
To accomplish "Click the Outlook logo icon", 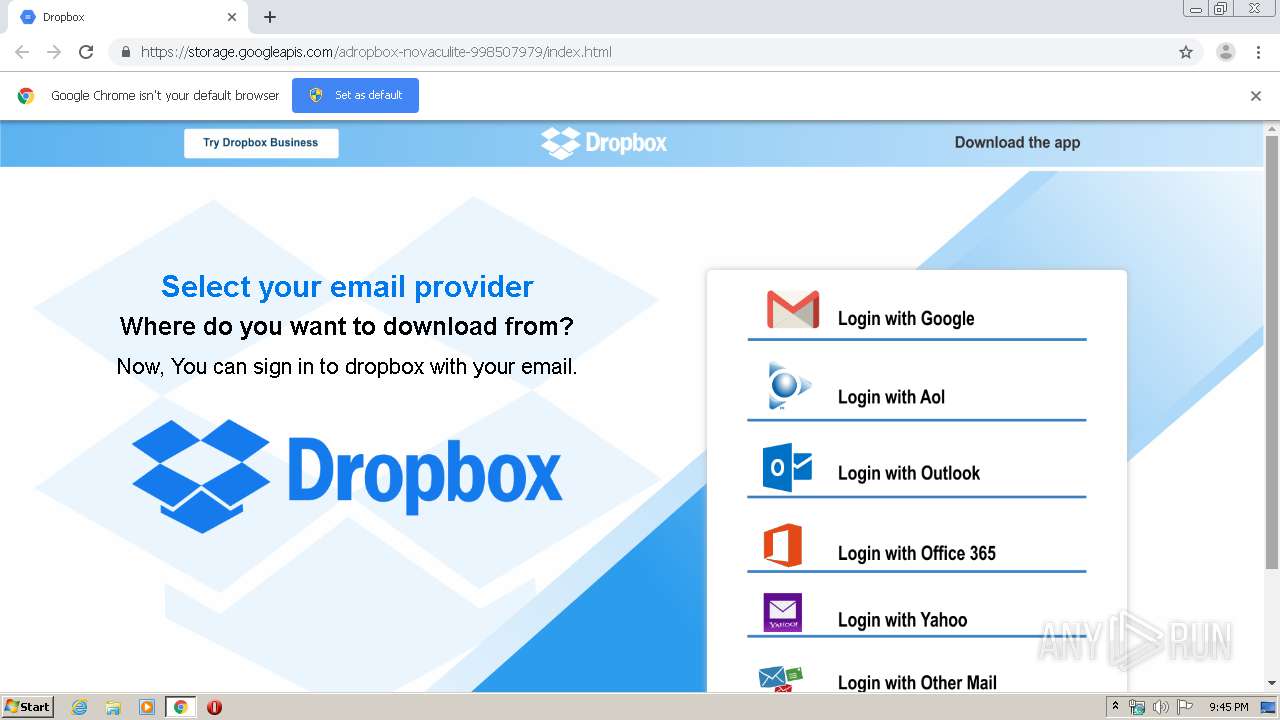I will (x=788, y=467).
